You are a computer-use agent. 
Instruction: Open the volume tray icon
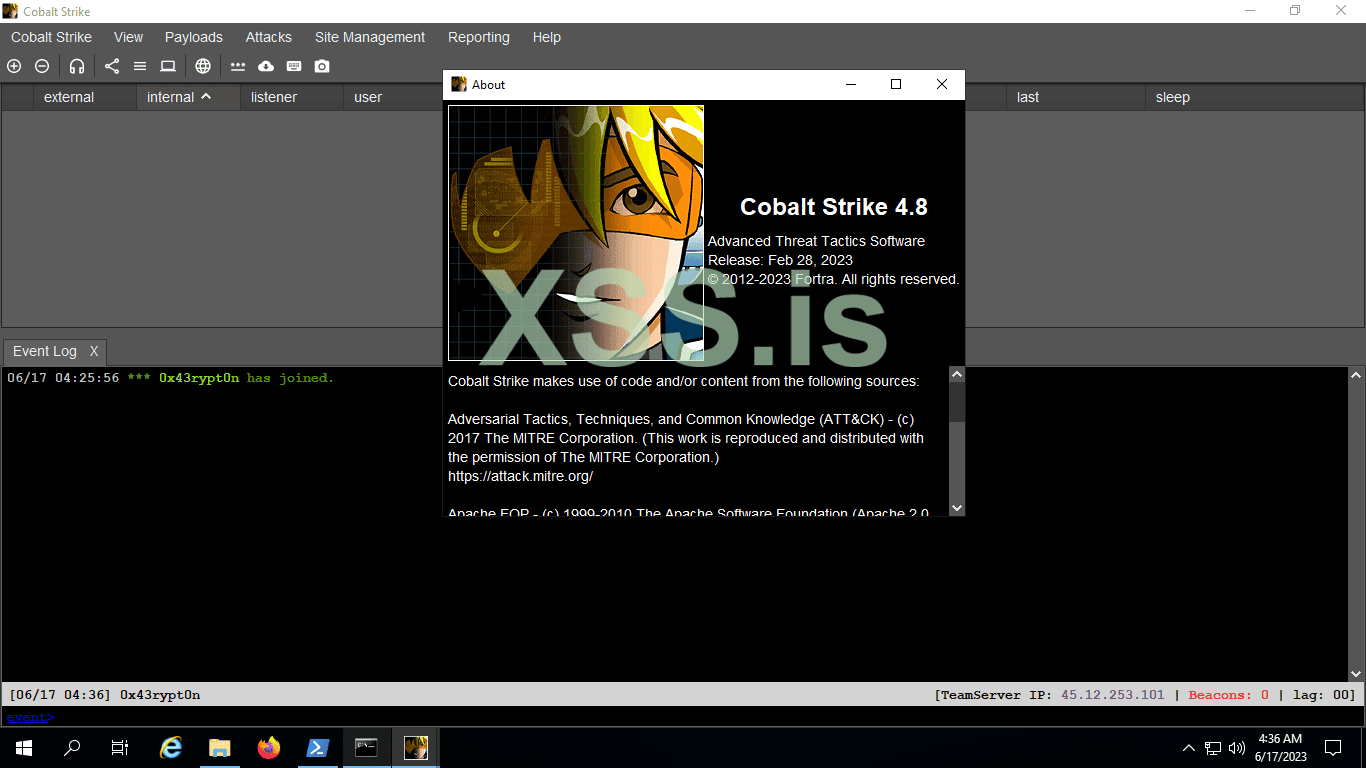(x=1237, y=748)
